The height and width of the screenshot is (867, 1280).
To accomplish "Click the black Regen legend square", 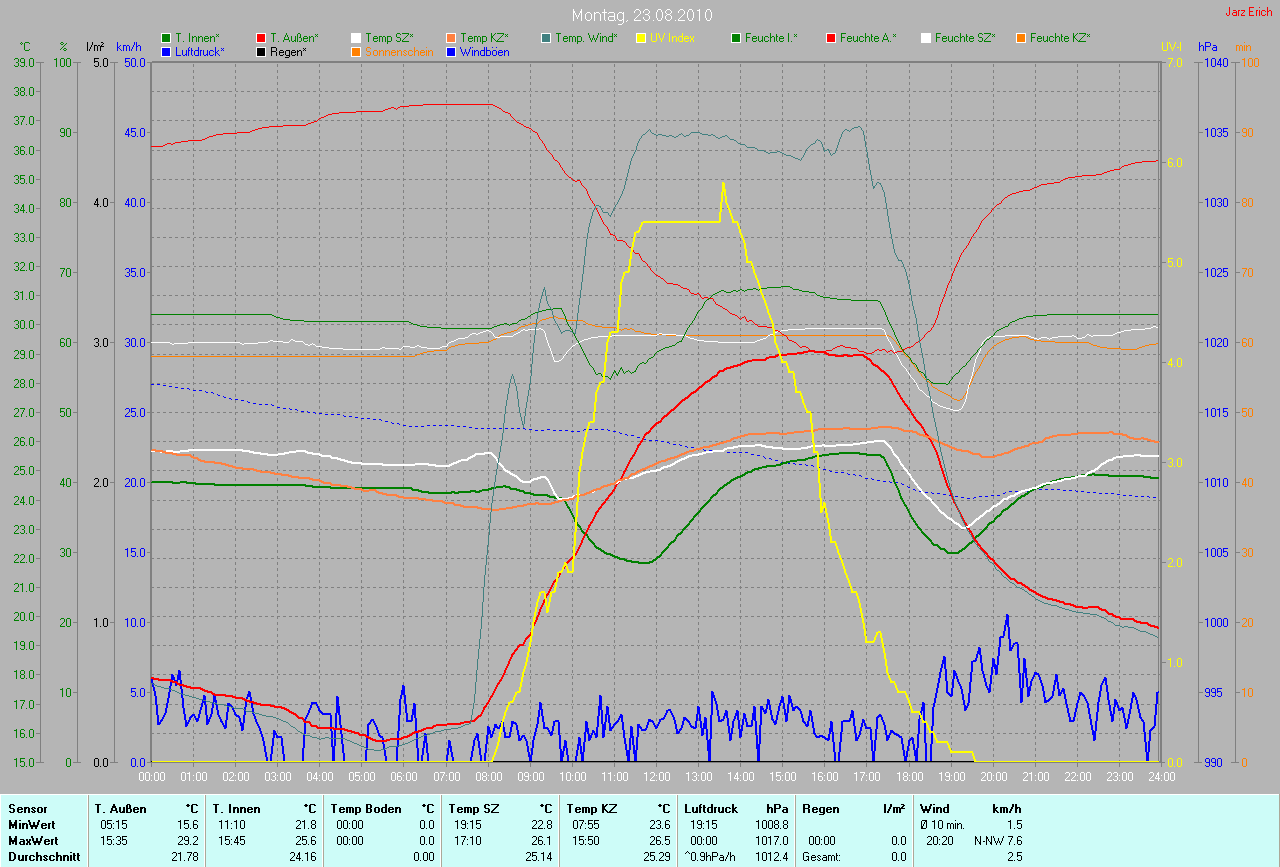I will pyautogui.click(x=261, y=51).
